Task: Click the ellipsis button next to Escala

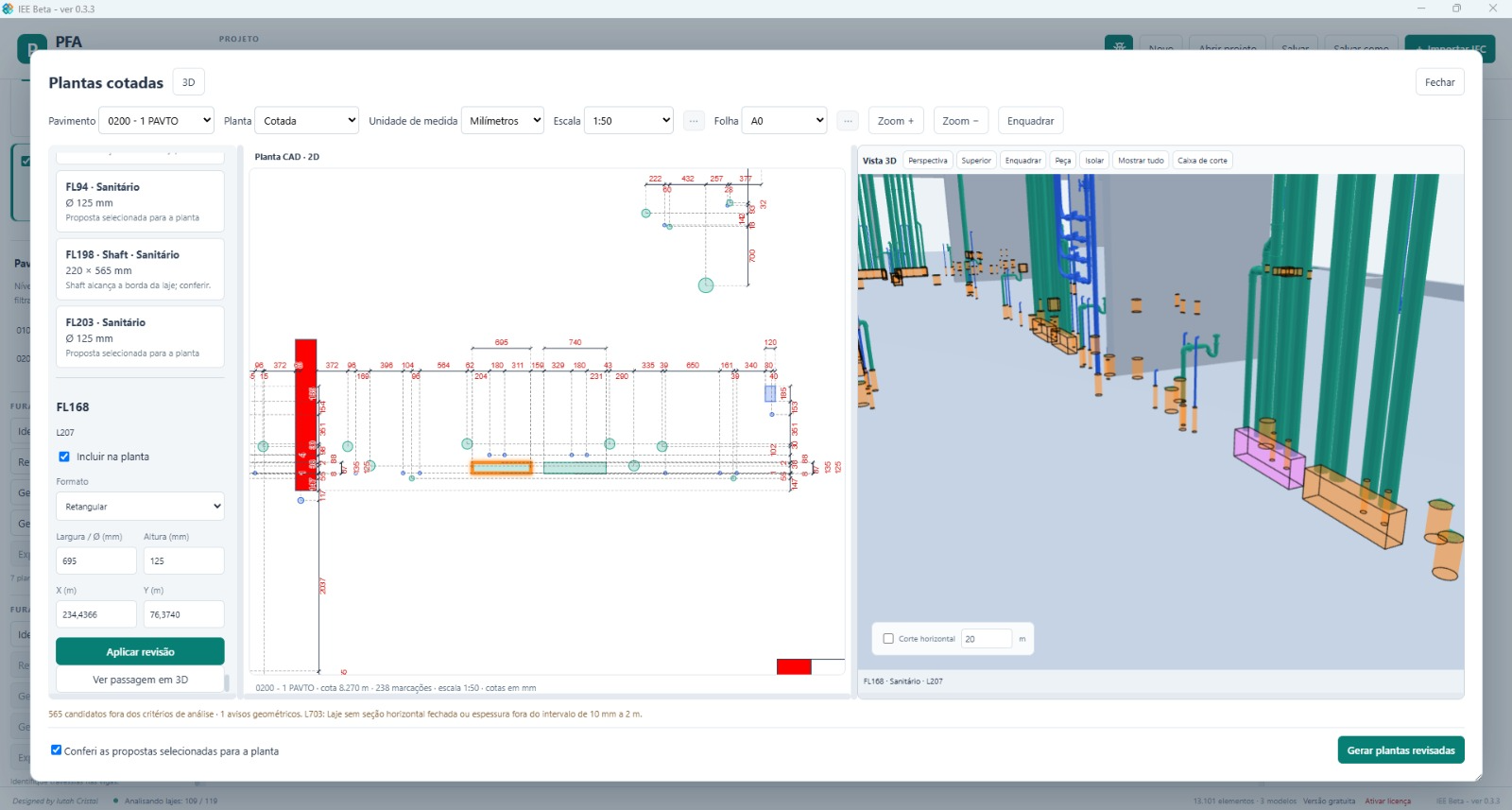Action: point(694,121)
